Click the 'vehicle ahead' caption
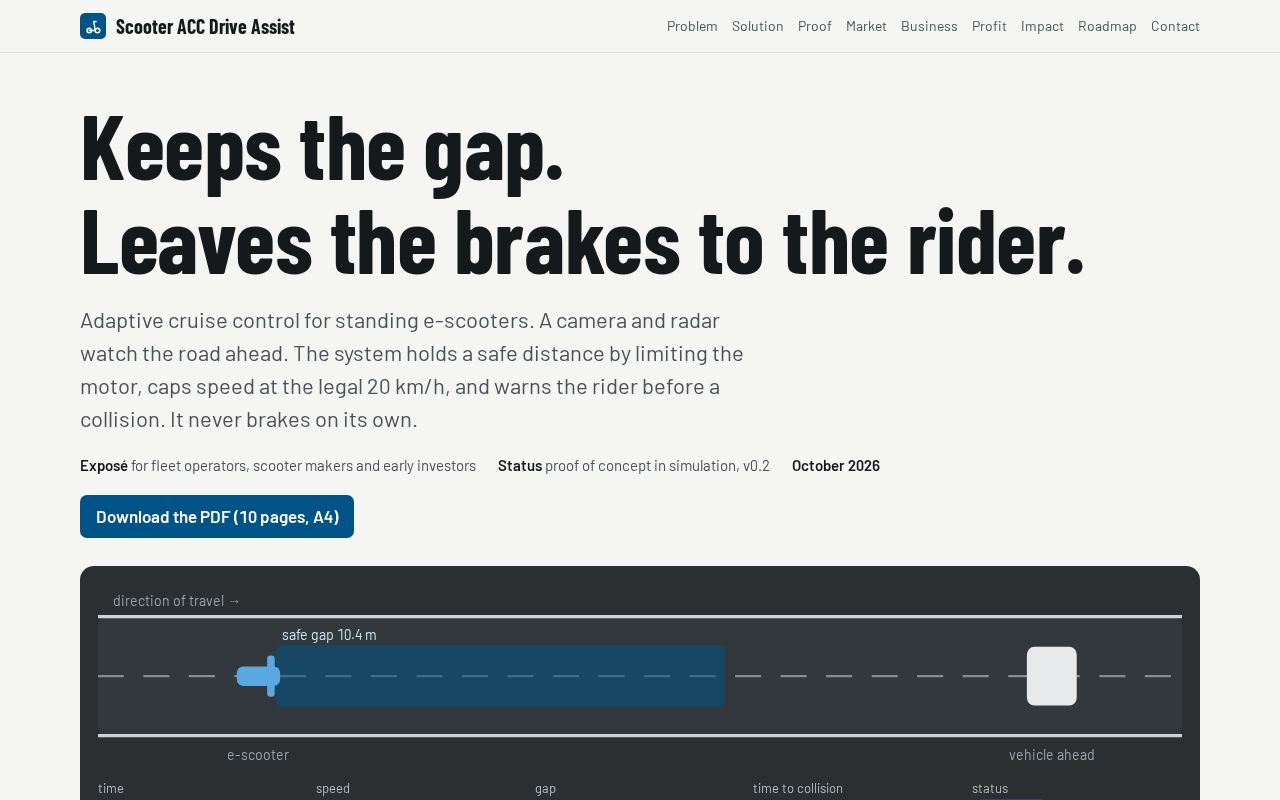1280x800 pixels. pos(1052,755)
